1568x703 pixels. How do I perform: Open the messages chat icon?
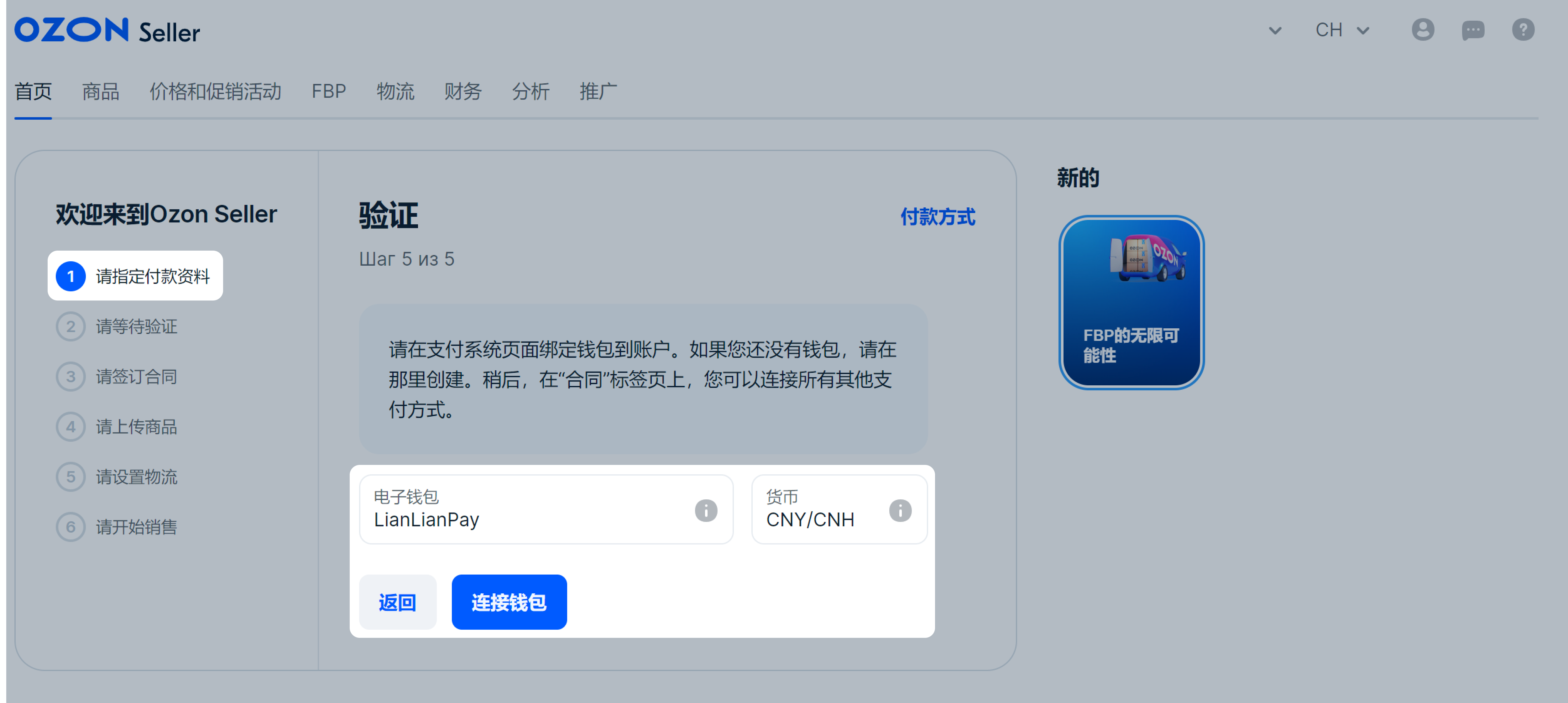coord(1473,30)
